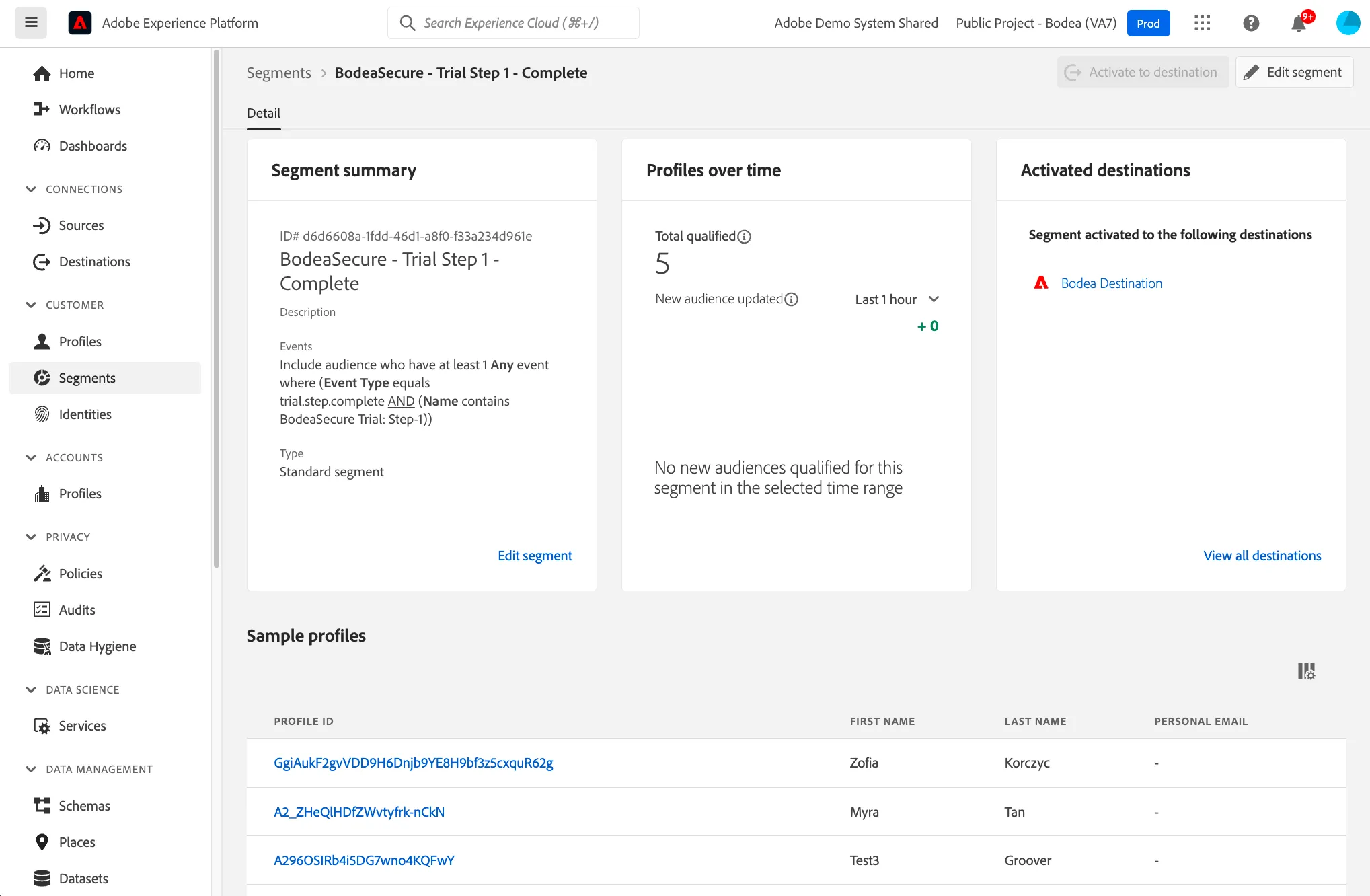This screenshot has height=896, width=1370.
Task: Collapse the PRIVACY section
Action: [x=58, y=537]
